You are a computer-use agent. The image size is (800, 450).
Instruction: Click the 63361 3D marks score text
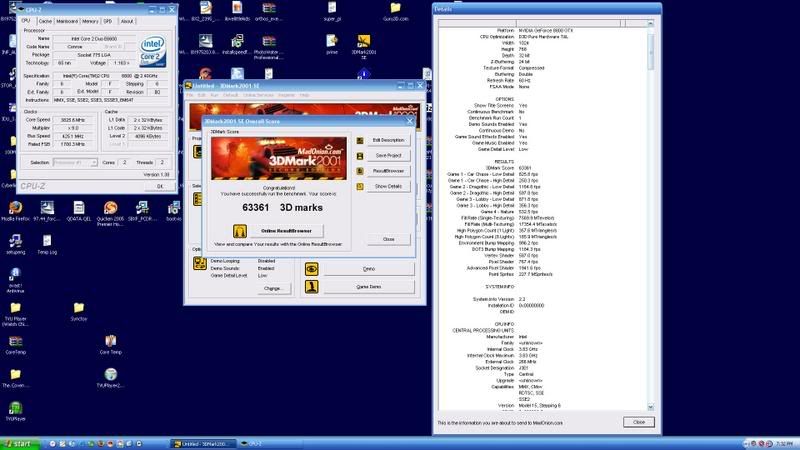point(282,208)
